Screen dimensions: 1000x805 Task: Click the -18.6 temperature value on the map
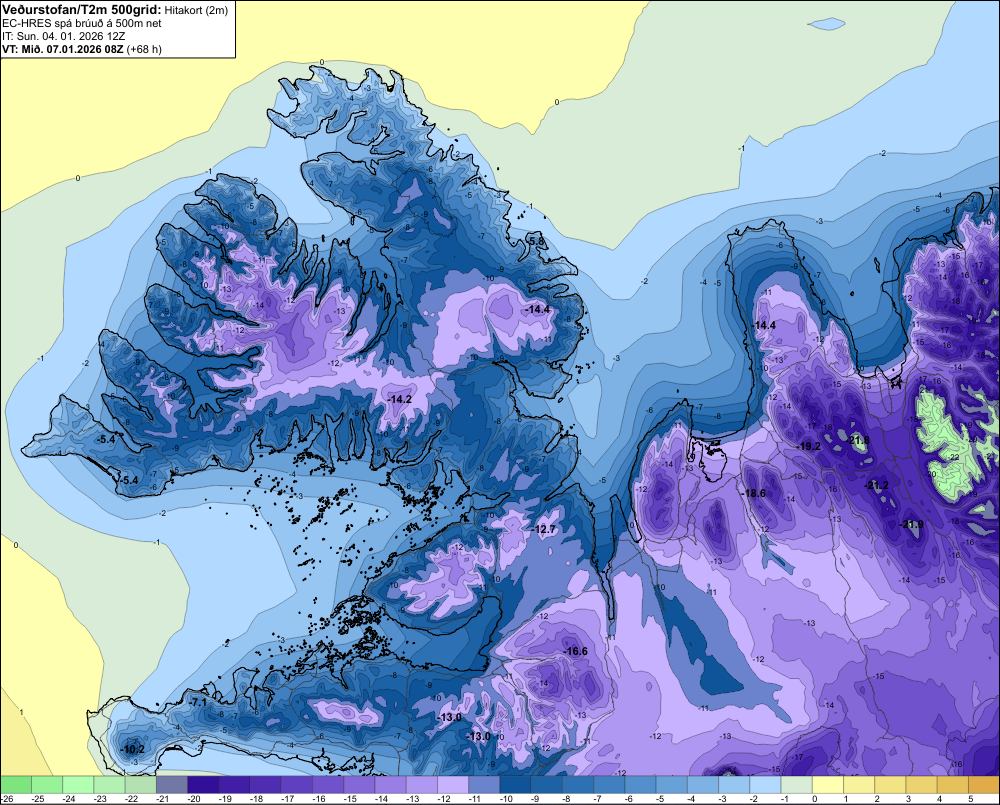pyautogui.click(x=754, y=493)
